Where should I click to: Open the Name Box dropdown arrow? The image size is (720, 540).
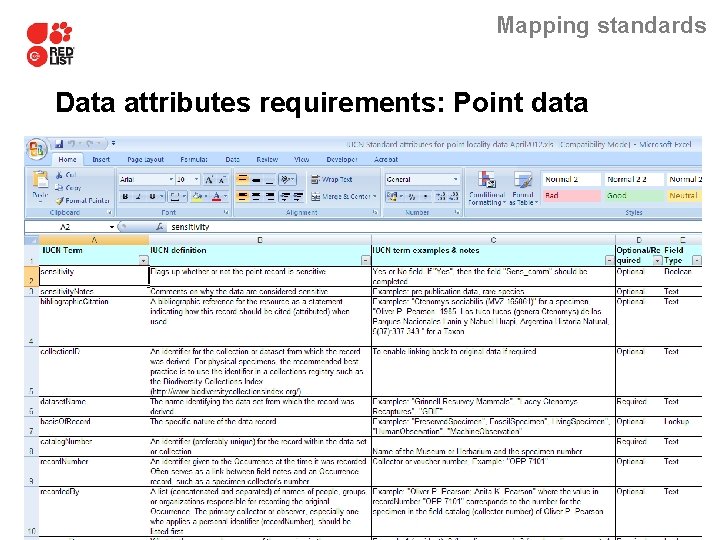tap(112, 227)
